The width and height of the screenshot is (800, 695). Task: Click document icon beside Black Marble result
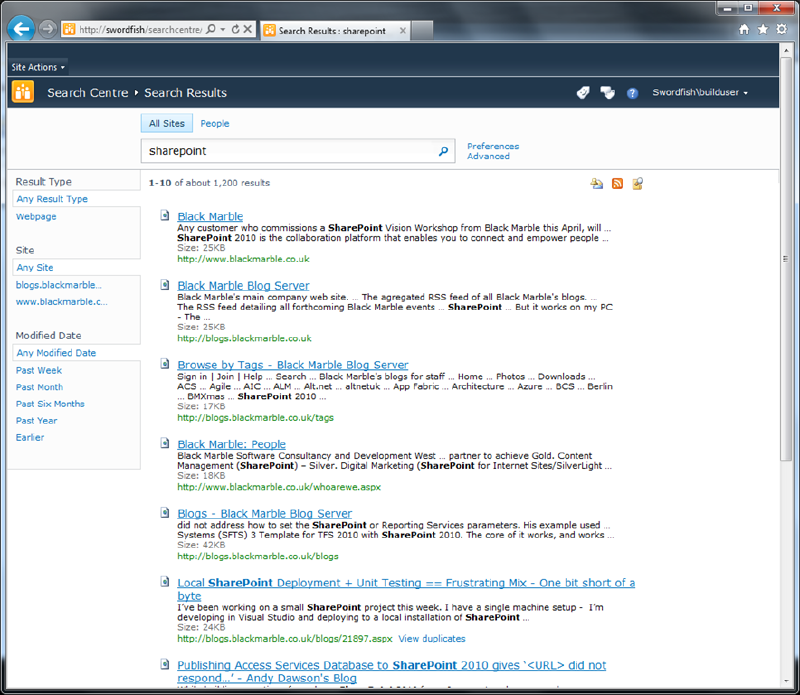pos(165,215)
